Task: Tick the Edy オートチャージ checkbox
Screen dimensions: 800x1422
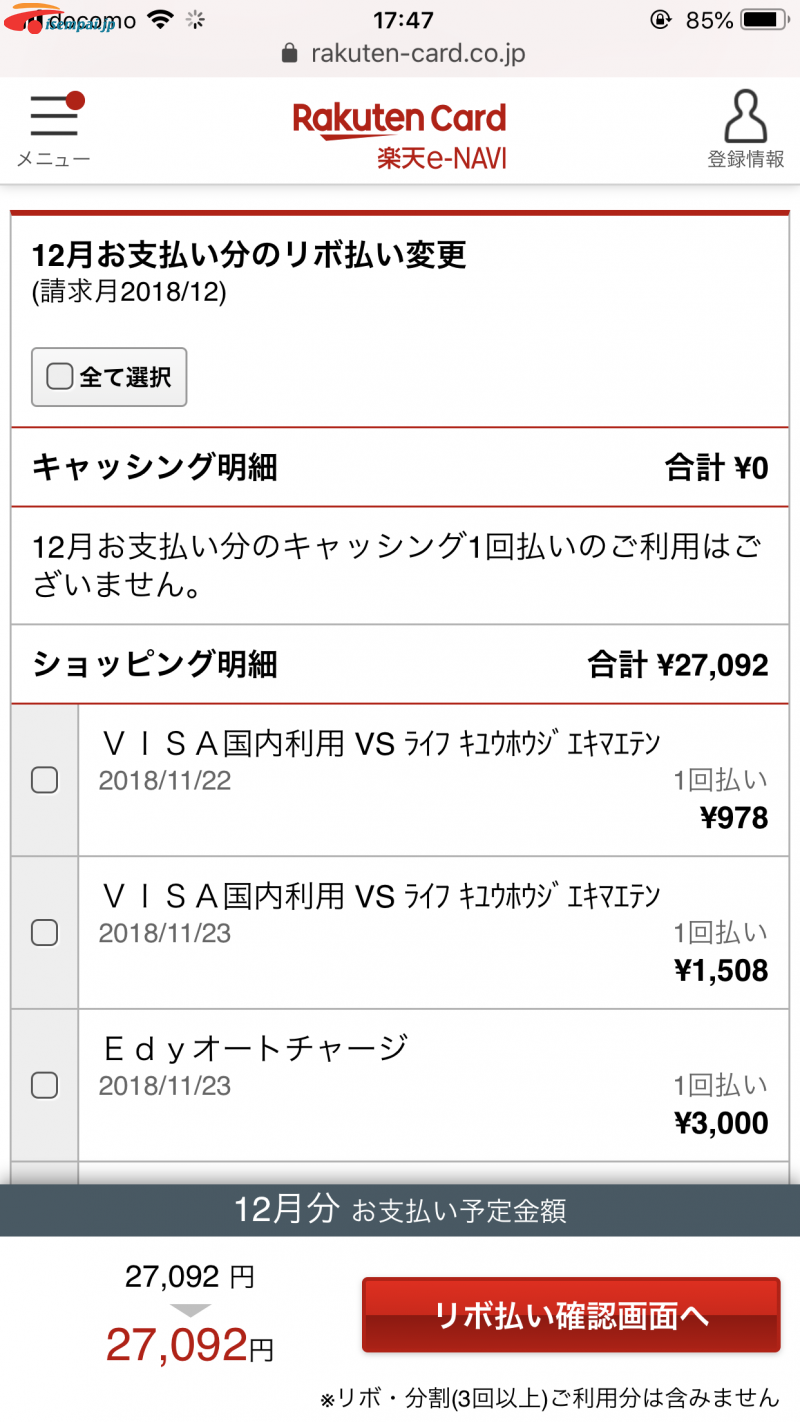Action: (45, 1085)
